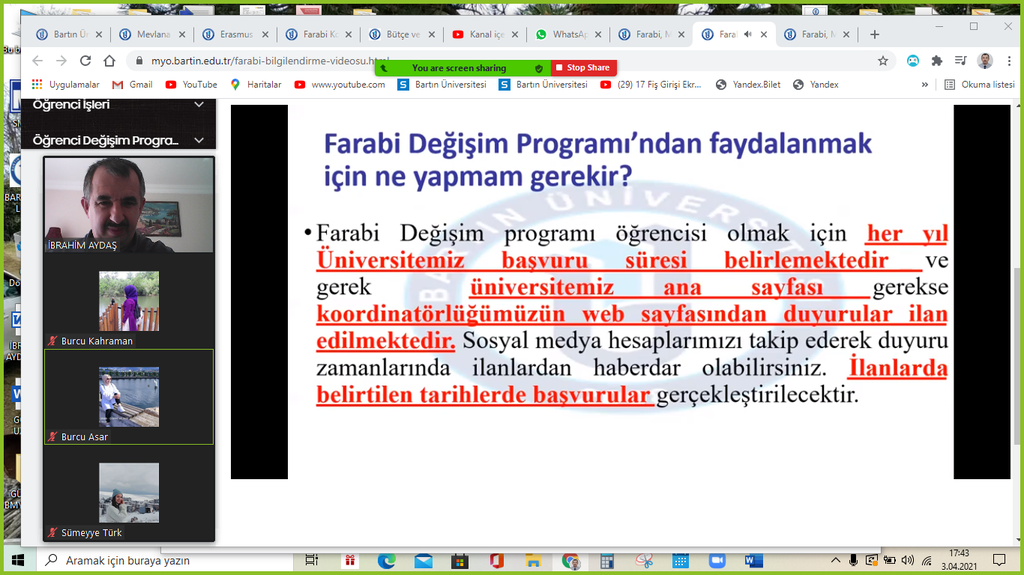
Task: Open the Office app from taskbar
Action: coord(496,561)
